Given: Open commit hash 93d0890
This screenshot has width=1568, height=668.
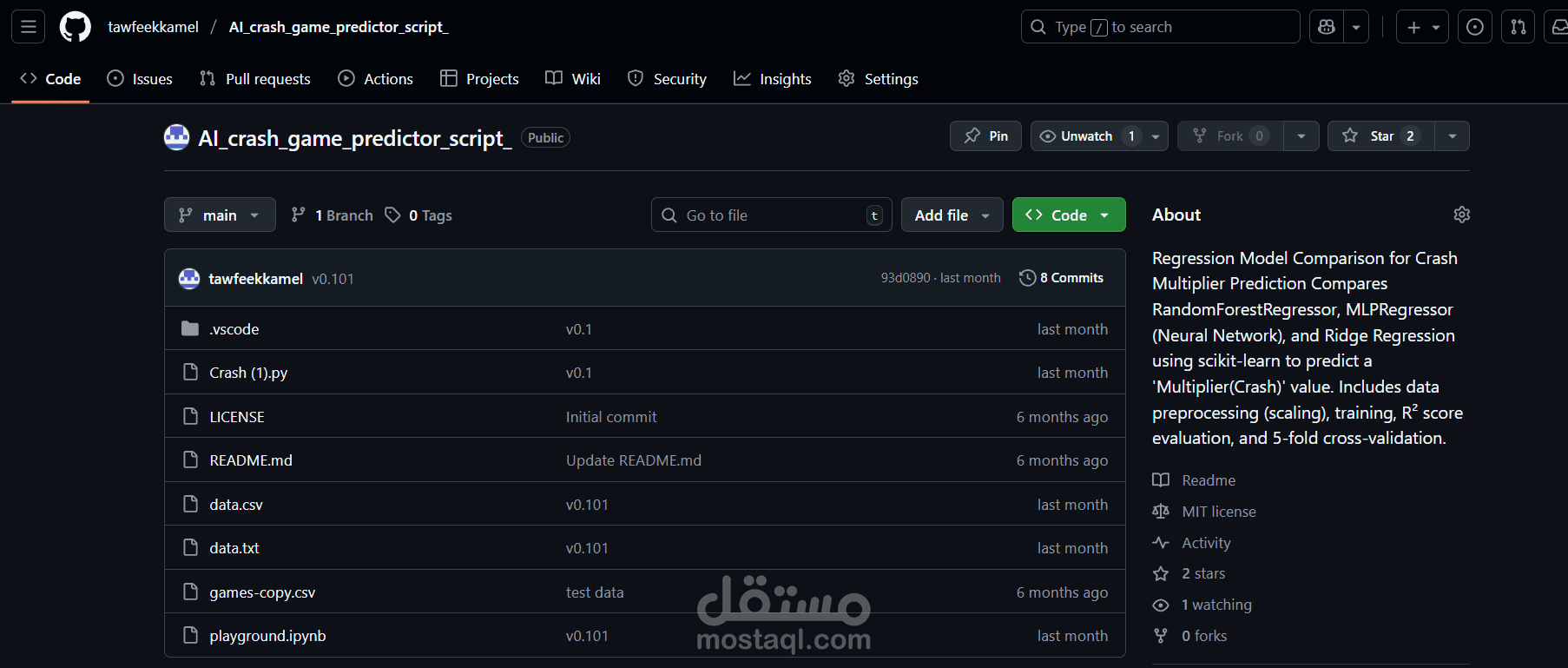Looking at the screenshot, I should [906, 278].
